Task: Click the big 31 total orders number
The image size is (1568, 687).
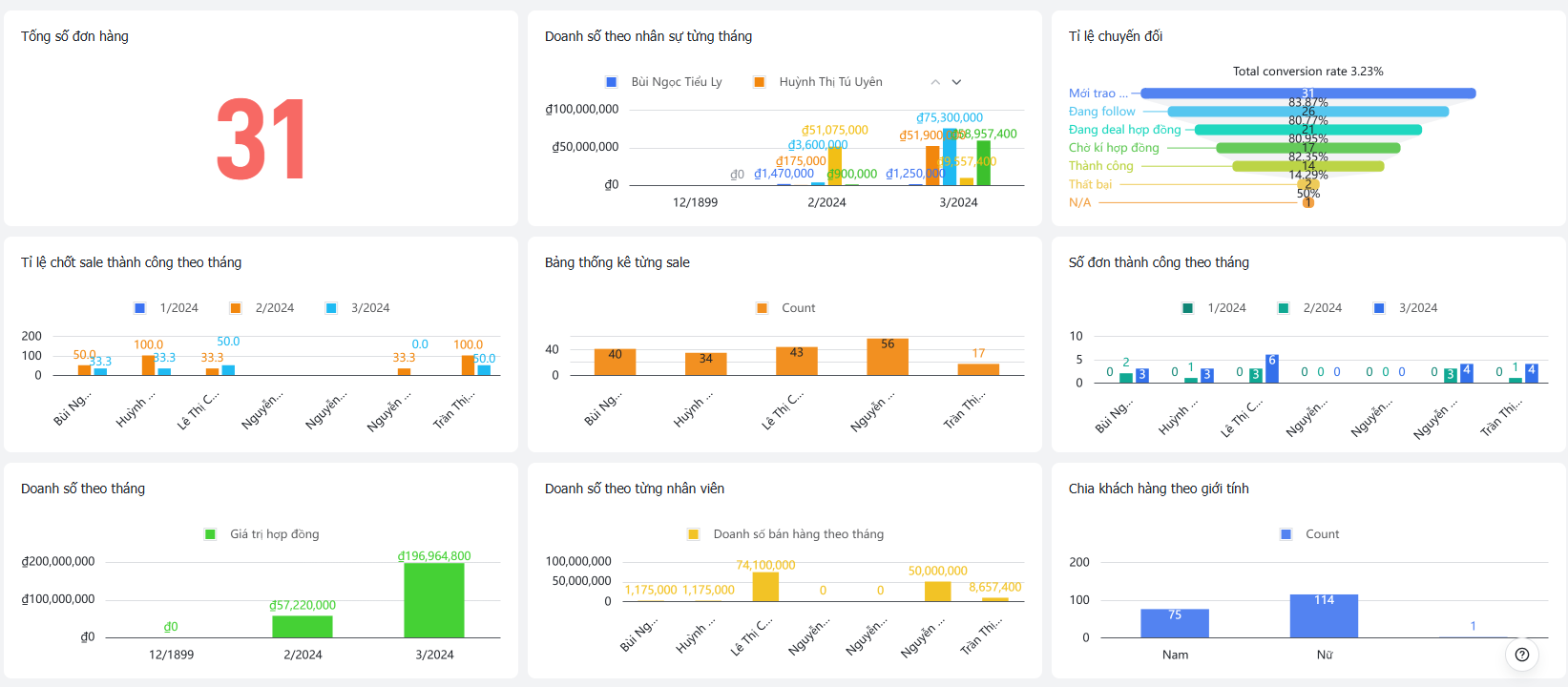Action: coord(261,140)
